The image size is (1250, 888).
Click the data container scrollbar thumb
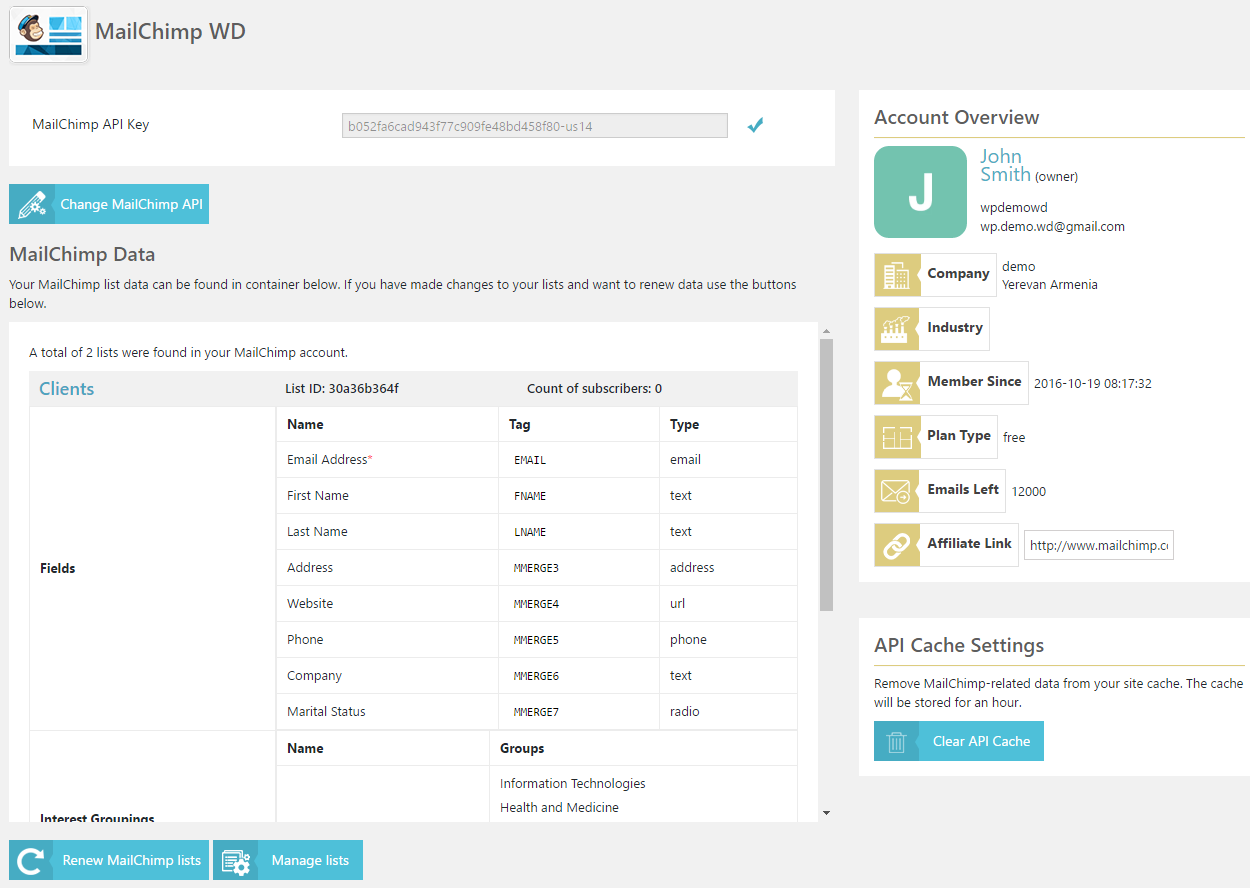[x=826, y=475]
